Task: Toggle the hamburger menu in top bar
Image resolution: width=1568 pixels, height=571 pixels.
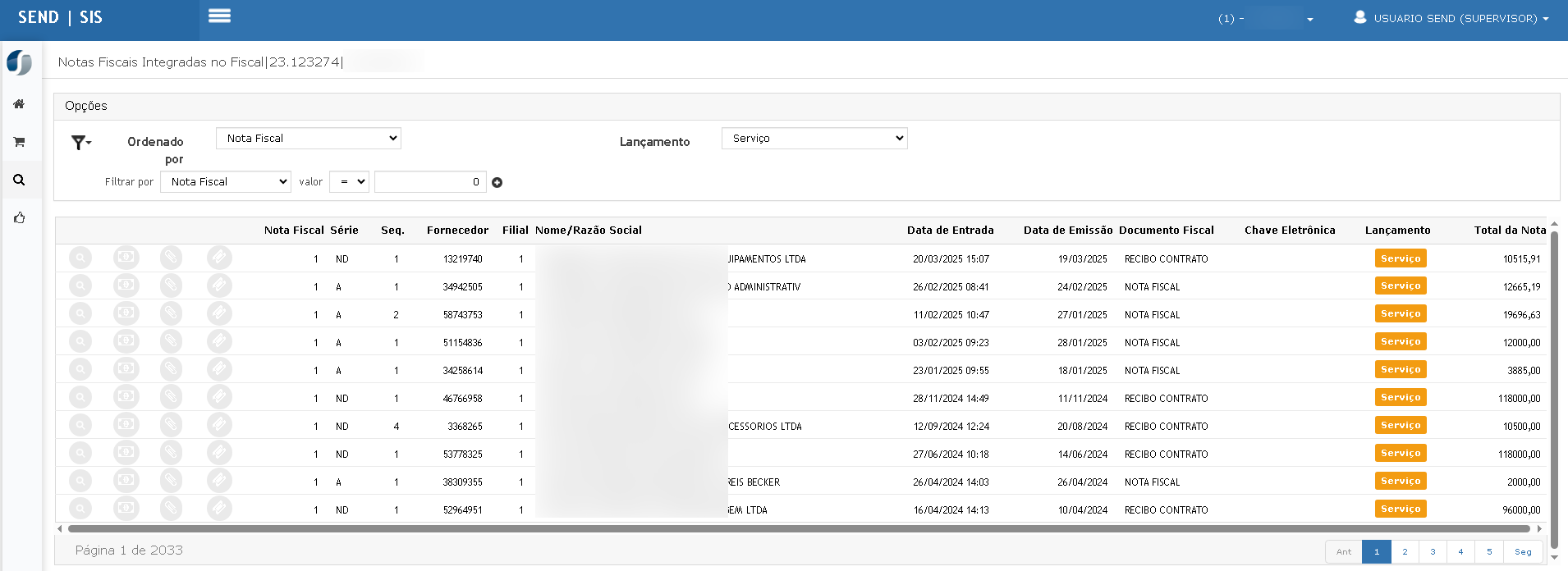Action: coord(219,16)
